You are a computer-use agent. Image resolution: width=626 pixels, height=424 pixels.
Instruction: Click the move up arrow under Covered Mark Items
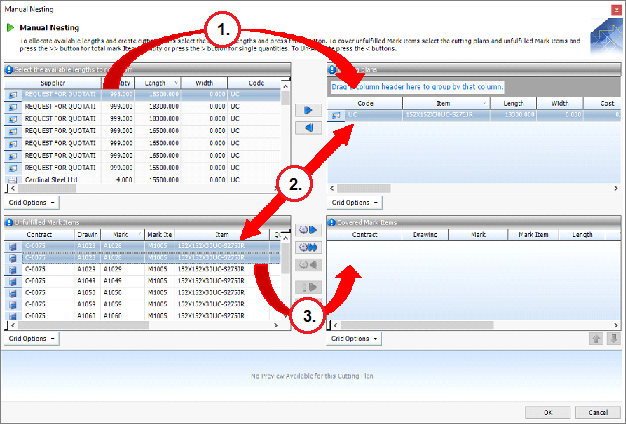point(598,339)
